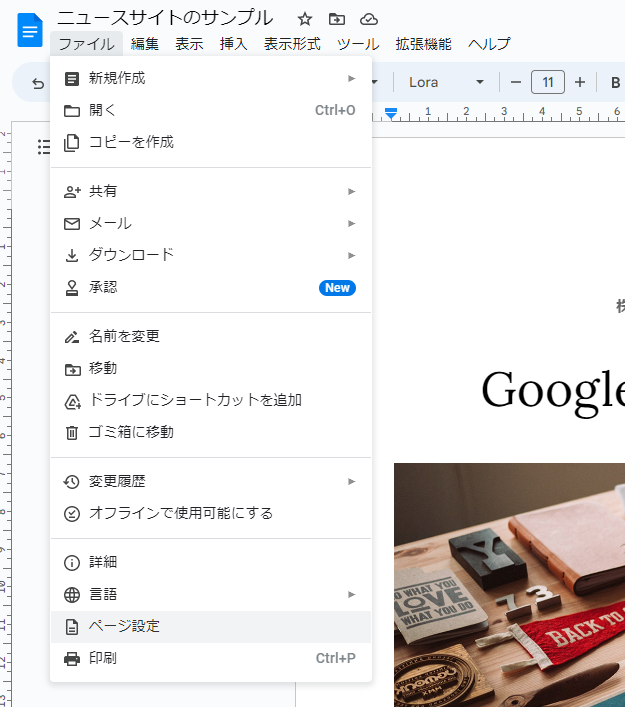Open the 拡張機能 menu
This screenshot has width=625, height=707.
point(423,44)
